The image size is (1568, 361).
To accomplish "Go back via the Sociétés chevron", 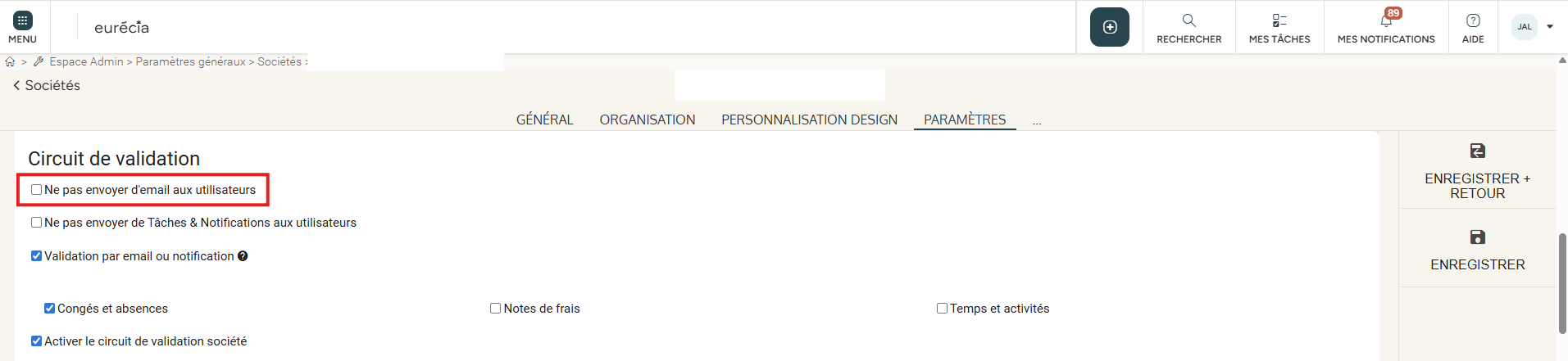I will tap(16, 86).
